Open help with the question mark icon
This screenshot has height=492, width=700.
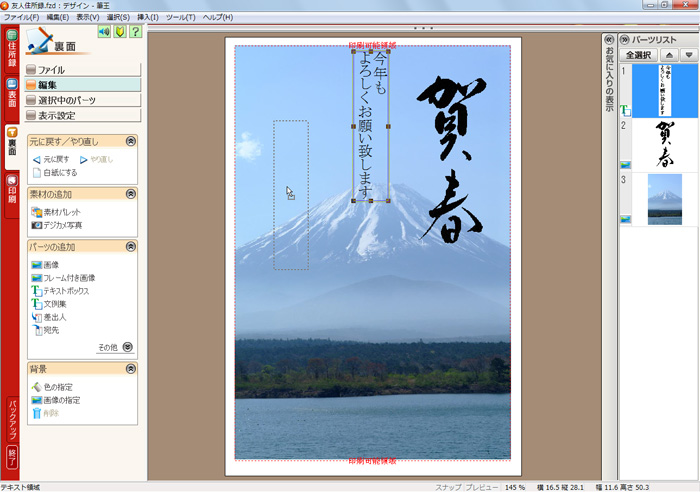[135, 32]
